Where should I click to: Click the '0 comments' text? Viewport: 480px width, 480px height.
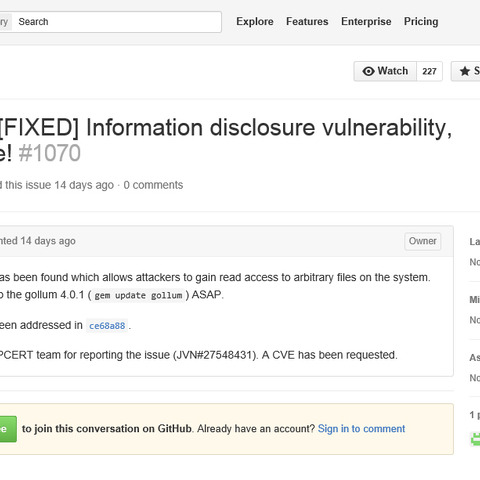(153, 185)
